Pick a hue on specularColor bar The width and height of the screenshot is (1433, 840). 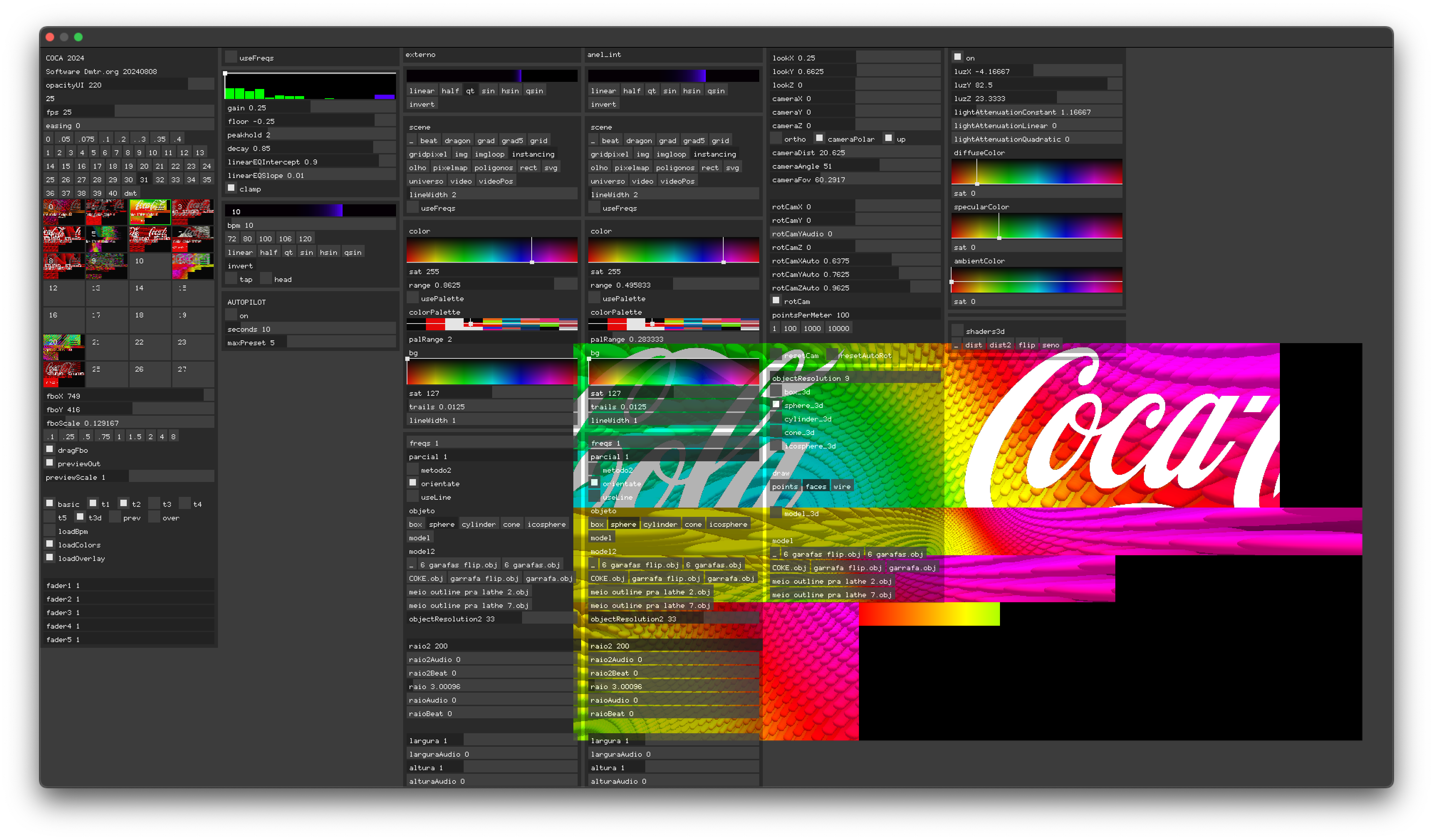click(1037, 226)
